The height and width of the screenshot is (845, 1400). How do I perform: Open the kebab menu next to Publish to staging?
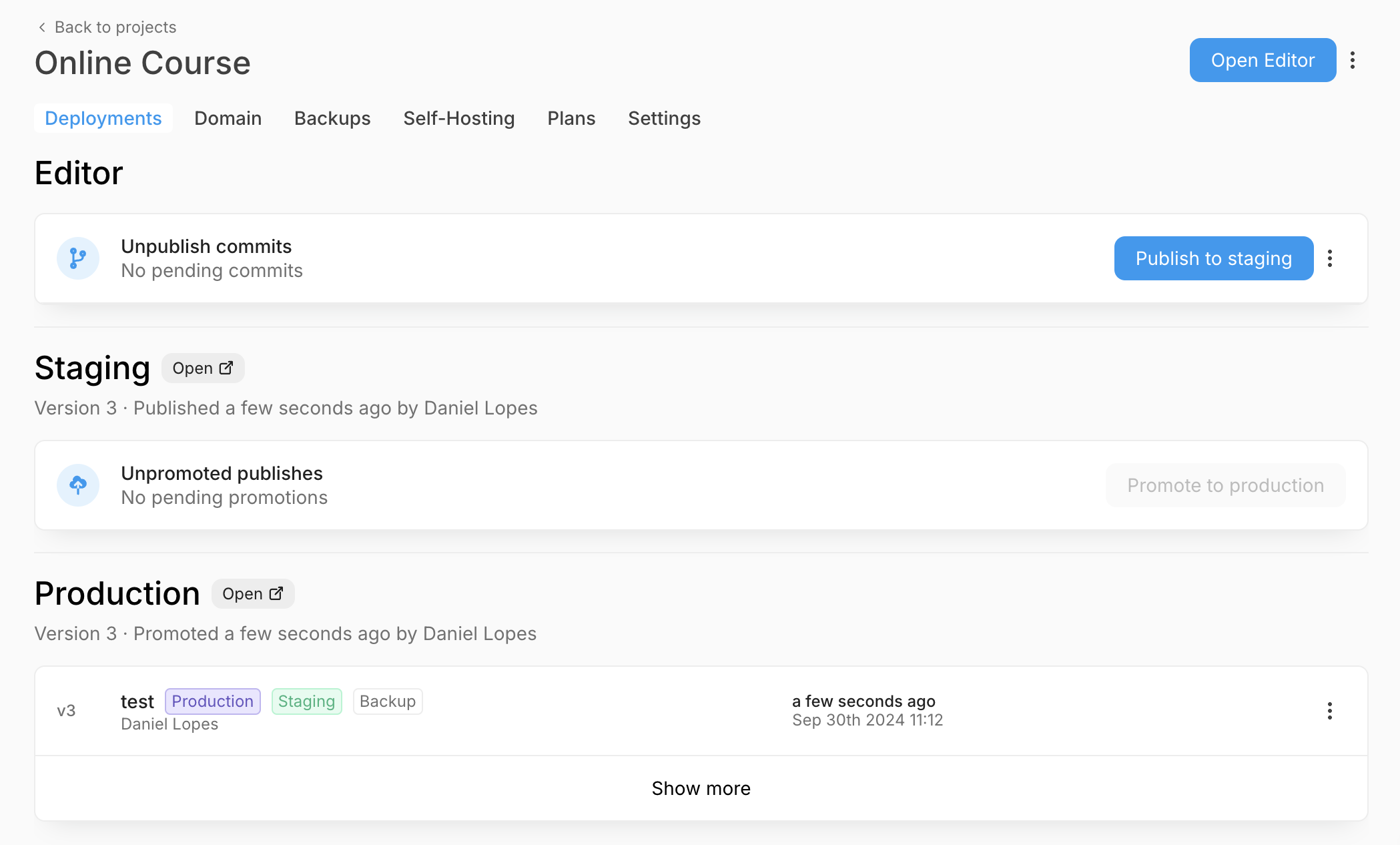pos(1330,258)
